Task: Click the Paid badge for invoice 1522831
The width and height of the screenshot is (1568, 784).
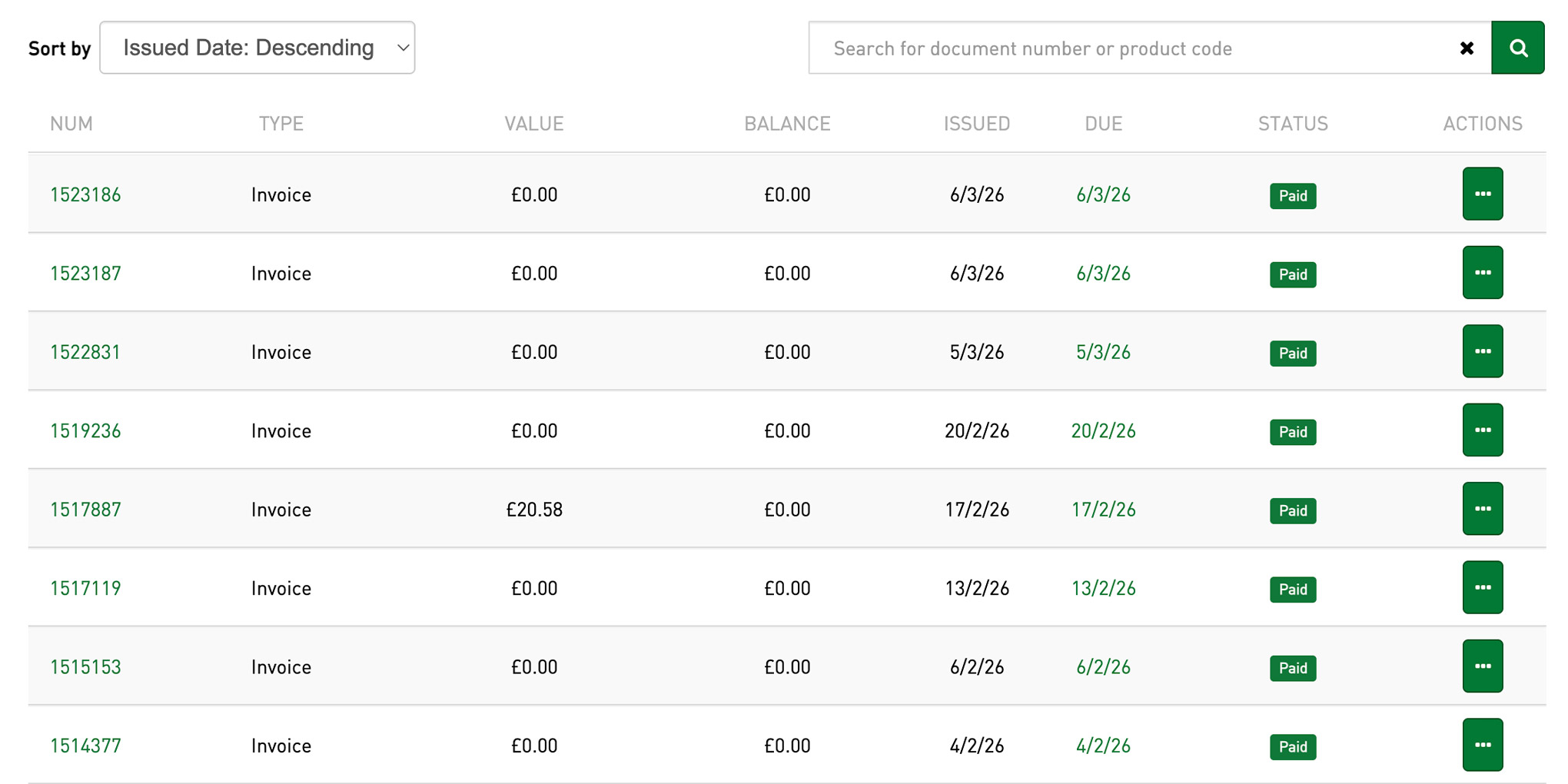Action: click(x=1292, y=354)
